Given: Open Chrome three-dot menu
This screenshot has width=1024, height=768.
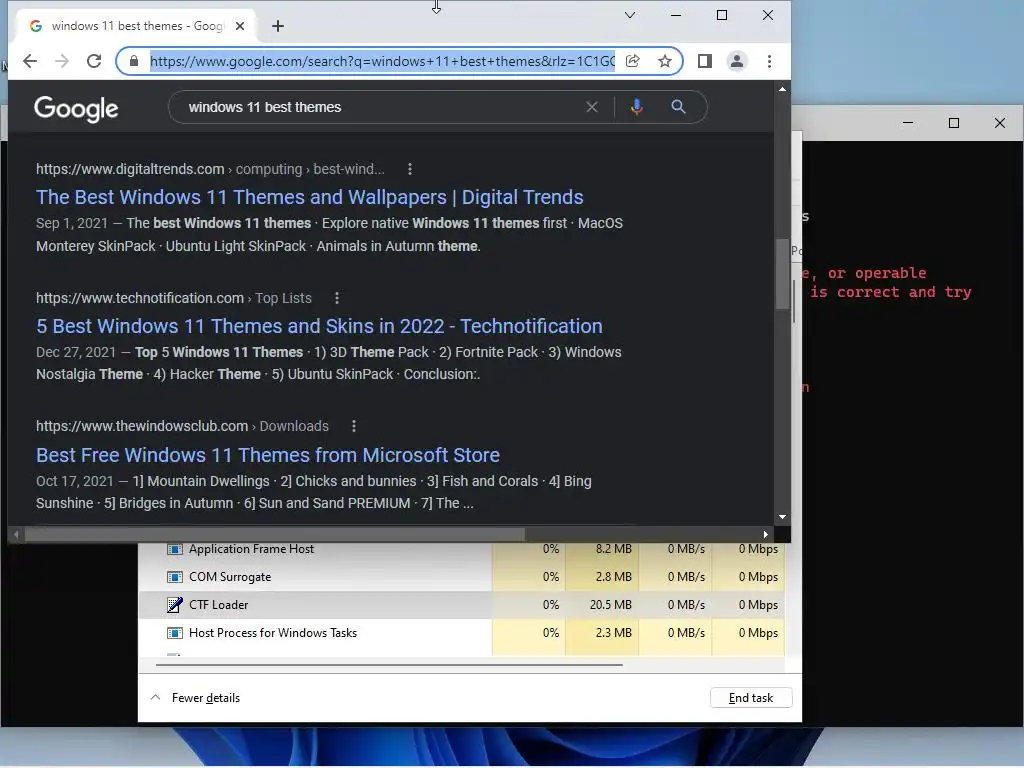Looking at the screenshot, I should (769, 61).
